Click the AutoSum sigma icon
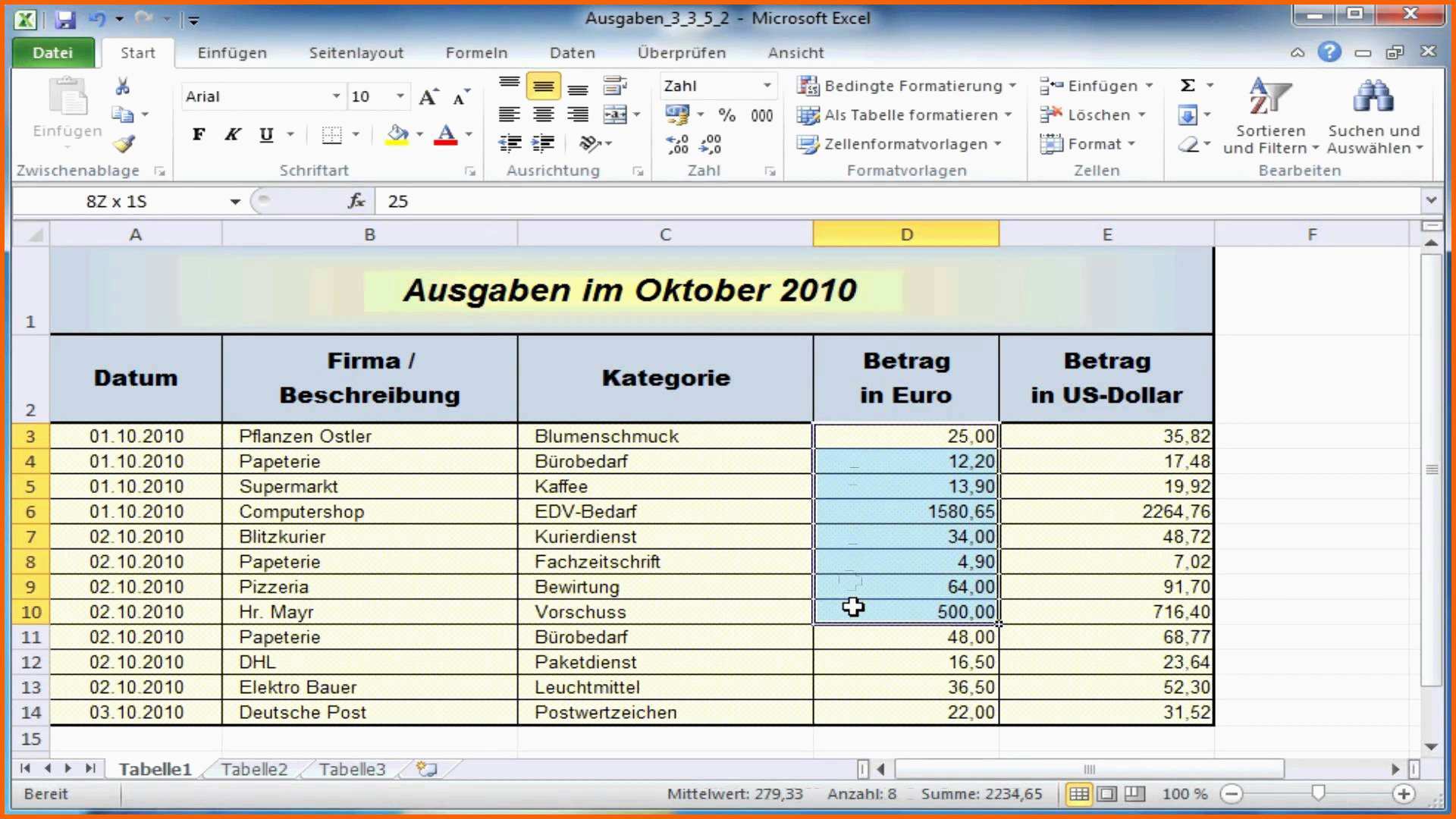 tap(1188, 85)
